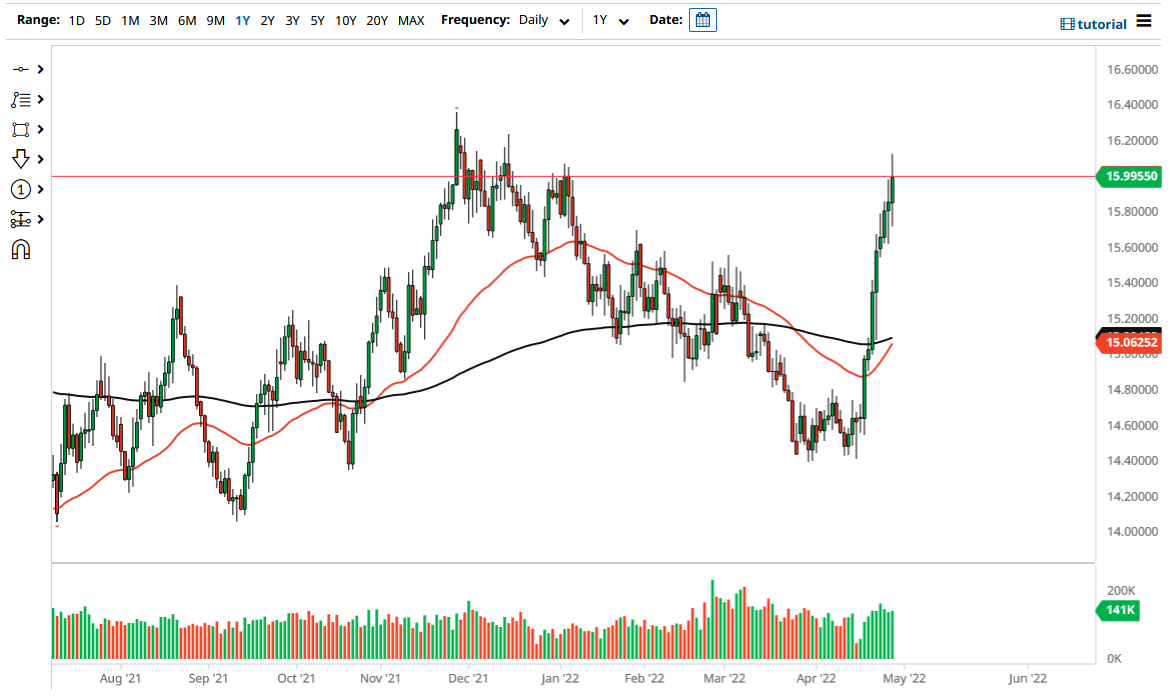Pick the down arrow marker tool

(22, 159)
